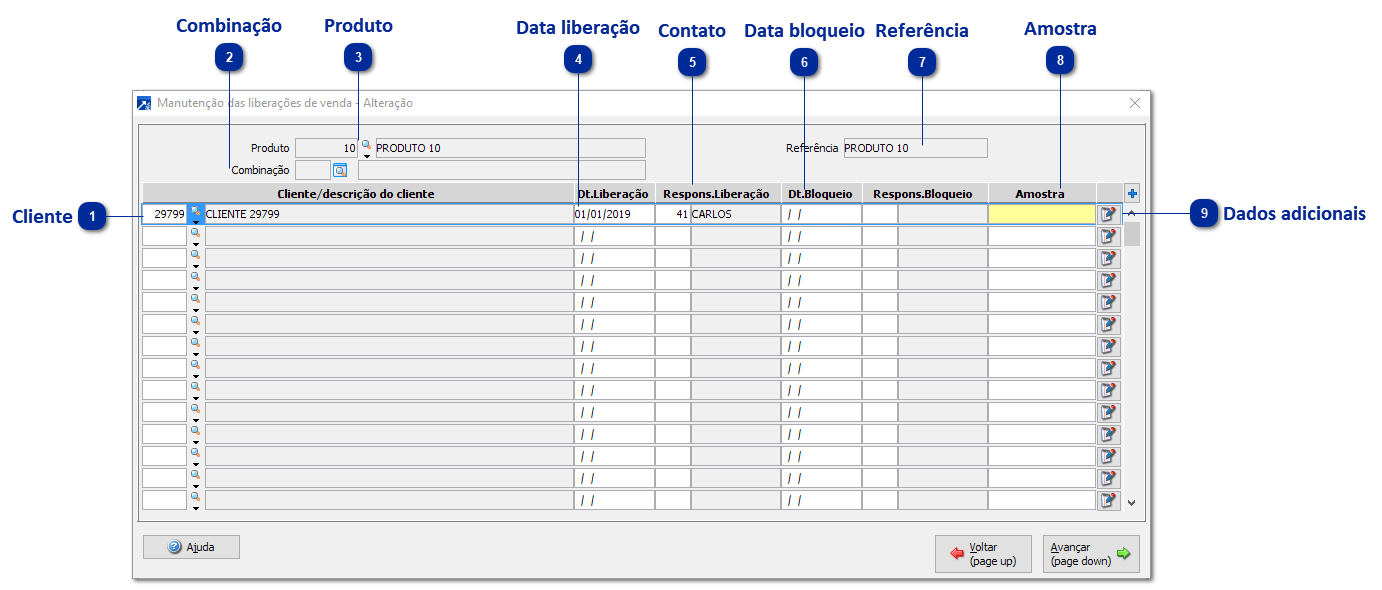Screen dimensions: 1382x590
Task: Focus the Combinação code field
Action: click(x=313, y=170)
